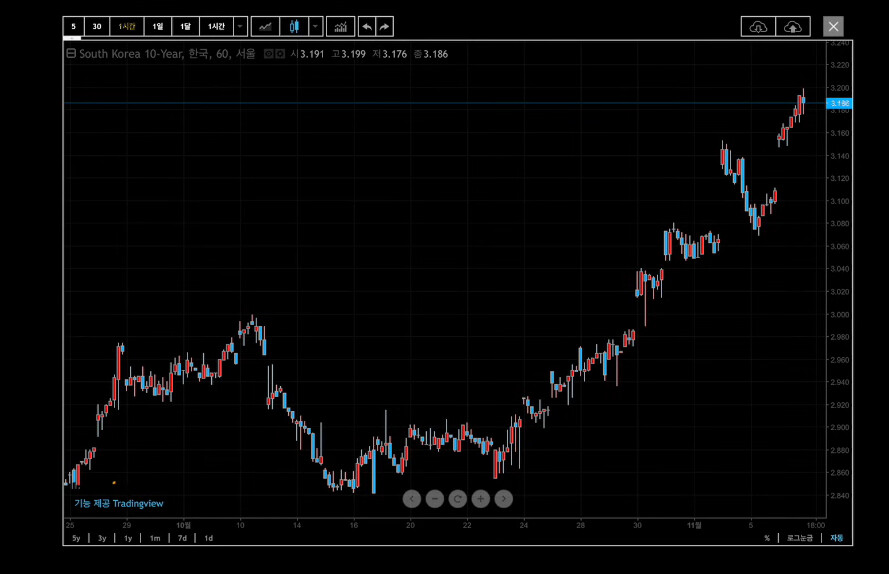The width and height of the screenshot is (889, 574).
Task: Click the 10월 time axis label
Action: (x=183, y=525)
